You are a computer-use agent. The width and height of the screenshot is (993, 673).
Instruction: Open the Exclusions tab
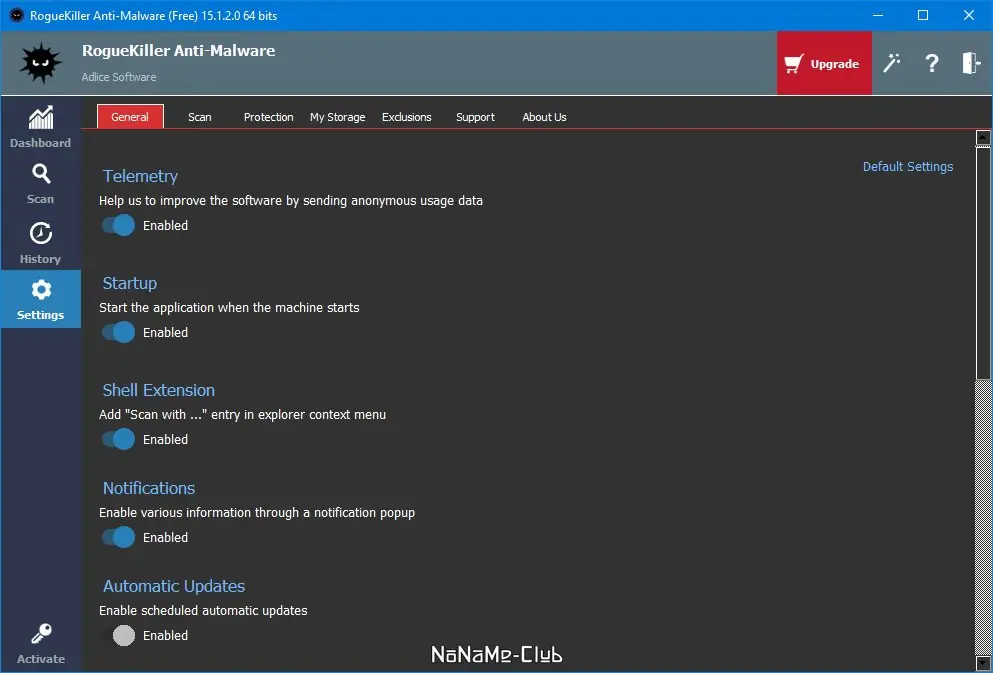coord(407,117)
